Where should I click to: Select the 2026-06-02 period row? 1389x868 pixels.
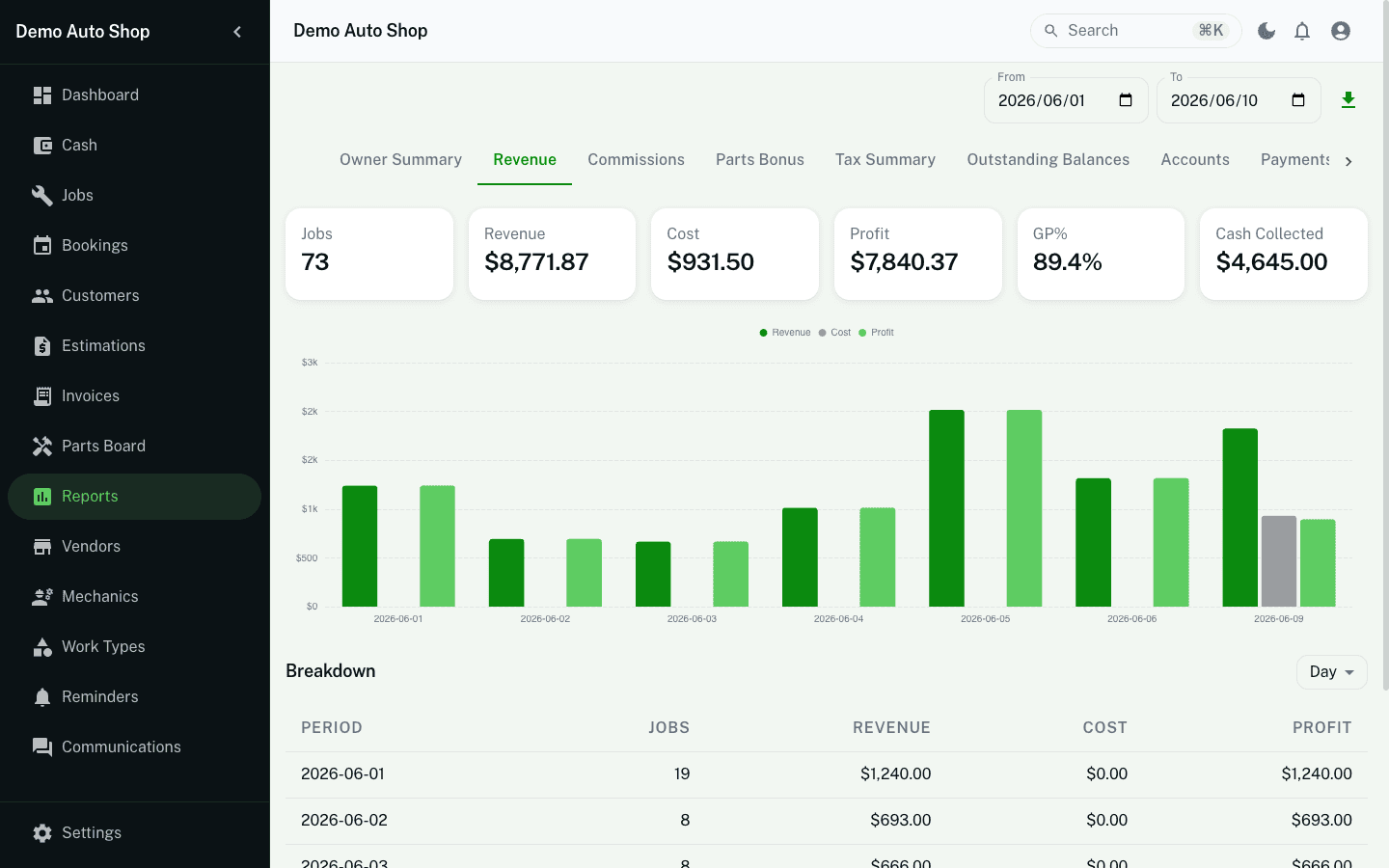click(x=826, y=821)
